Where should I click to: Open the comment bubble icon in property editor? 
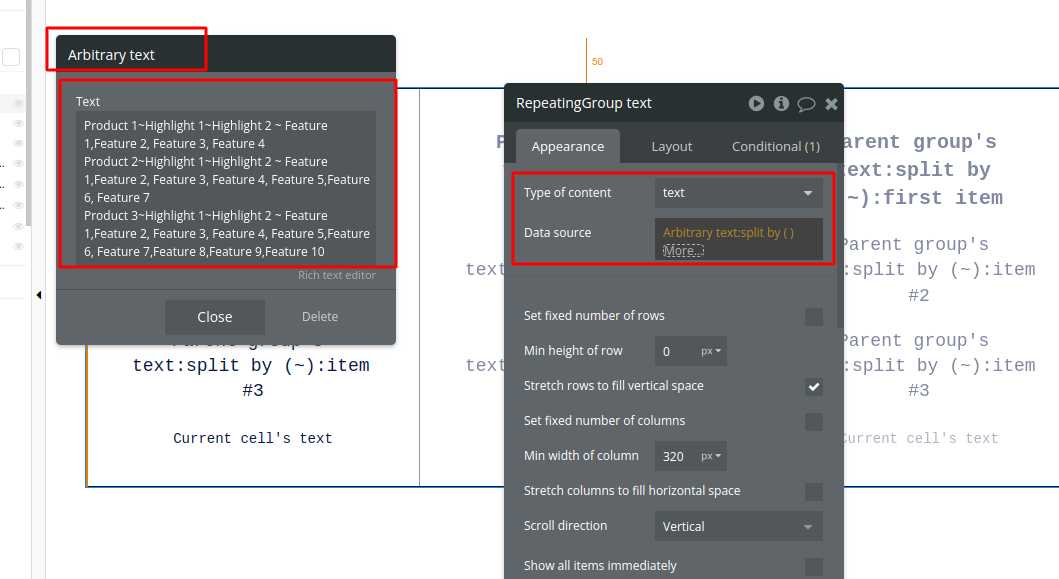click(x=806, y=104)
